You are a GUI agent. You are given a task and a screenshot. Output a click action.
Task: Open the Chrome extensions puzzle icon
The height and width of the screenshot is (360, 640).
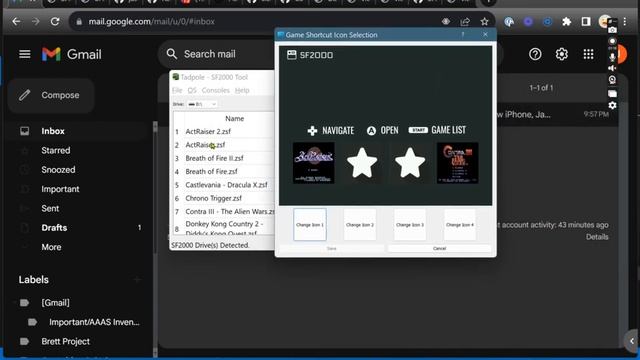[x=567, y=21]
